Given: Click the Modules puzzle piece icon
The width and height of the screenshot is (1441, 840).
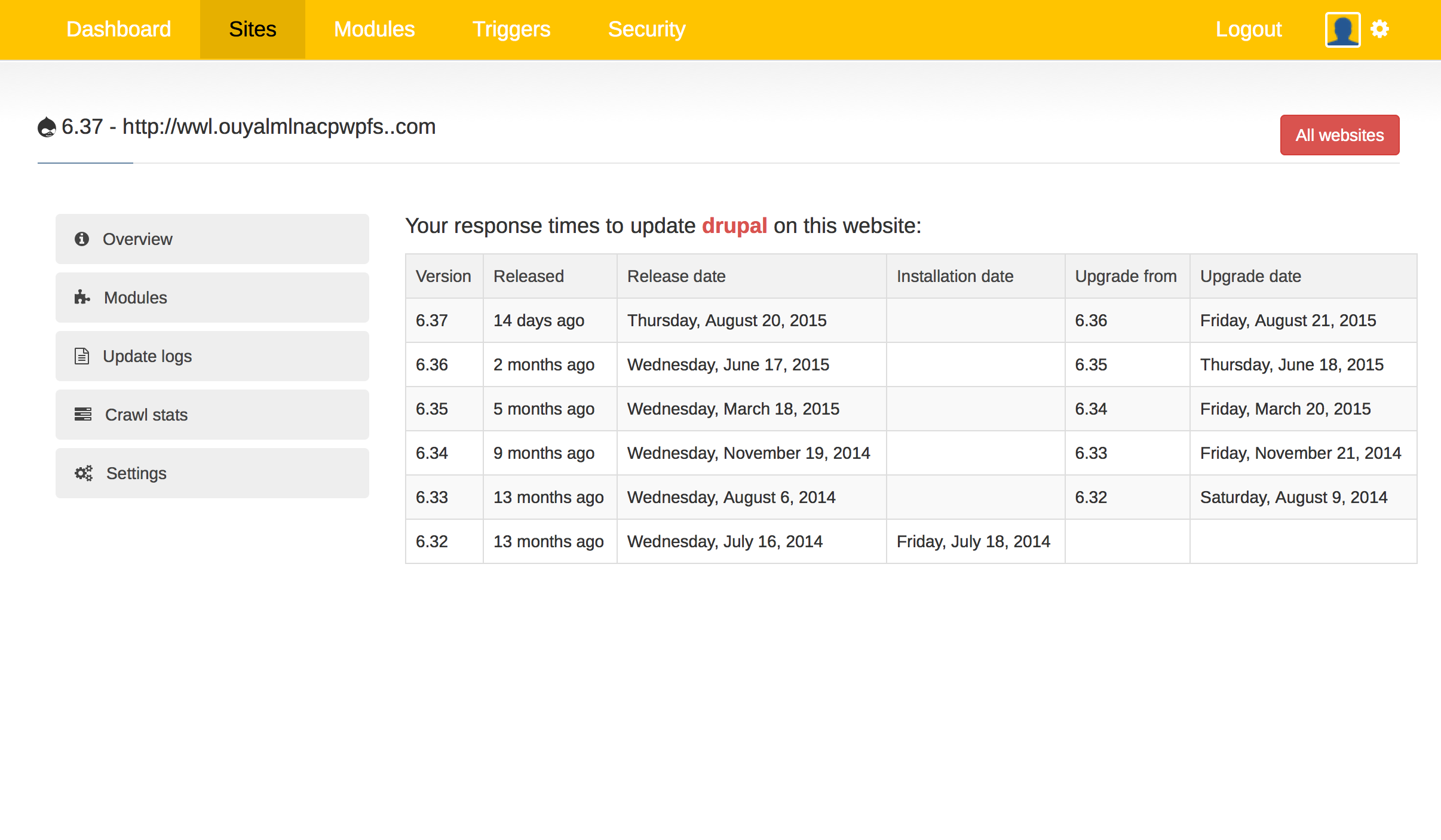Looking at the screenshot, I should (x=82, y=297).
